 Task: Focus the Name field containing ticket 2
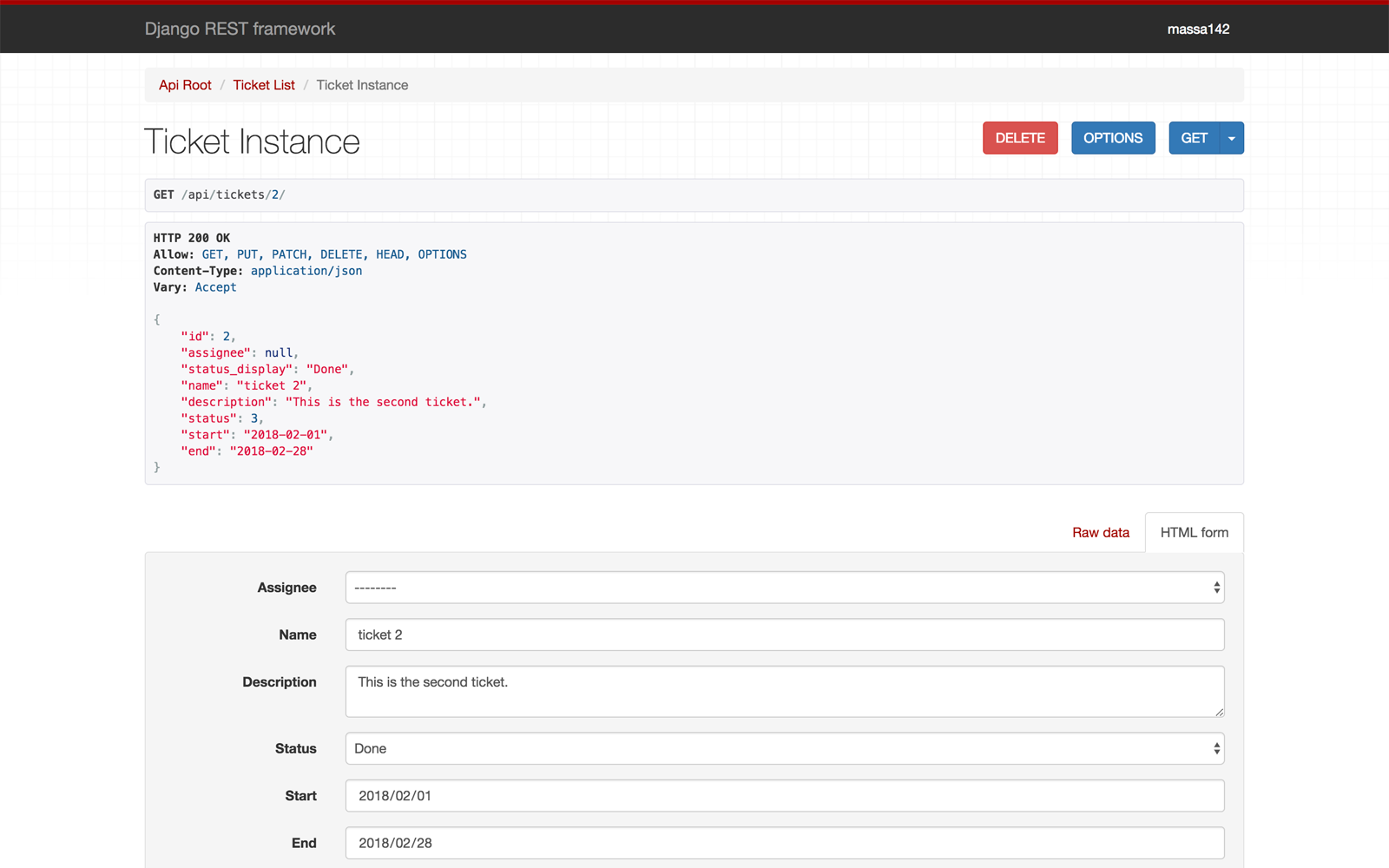click(785, 635)
